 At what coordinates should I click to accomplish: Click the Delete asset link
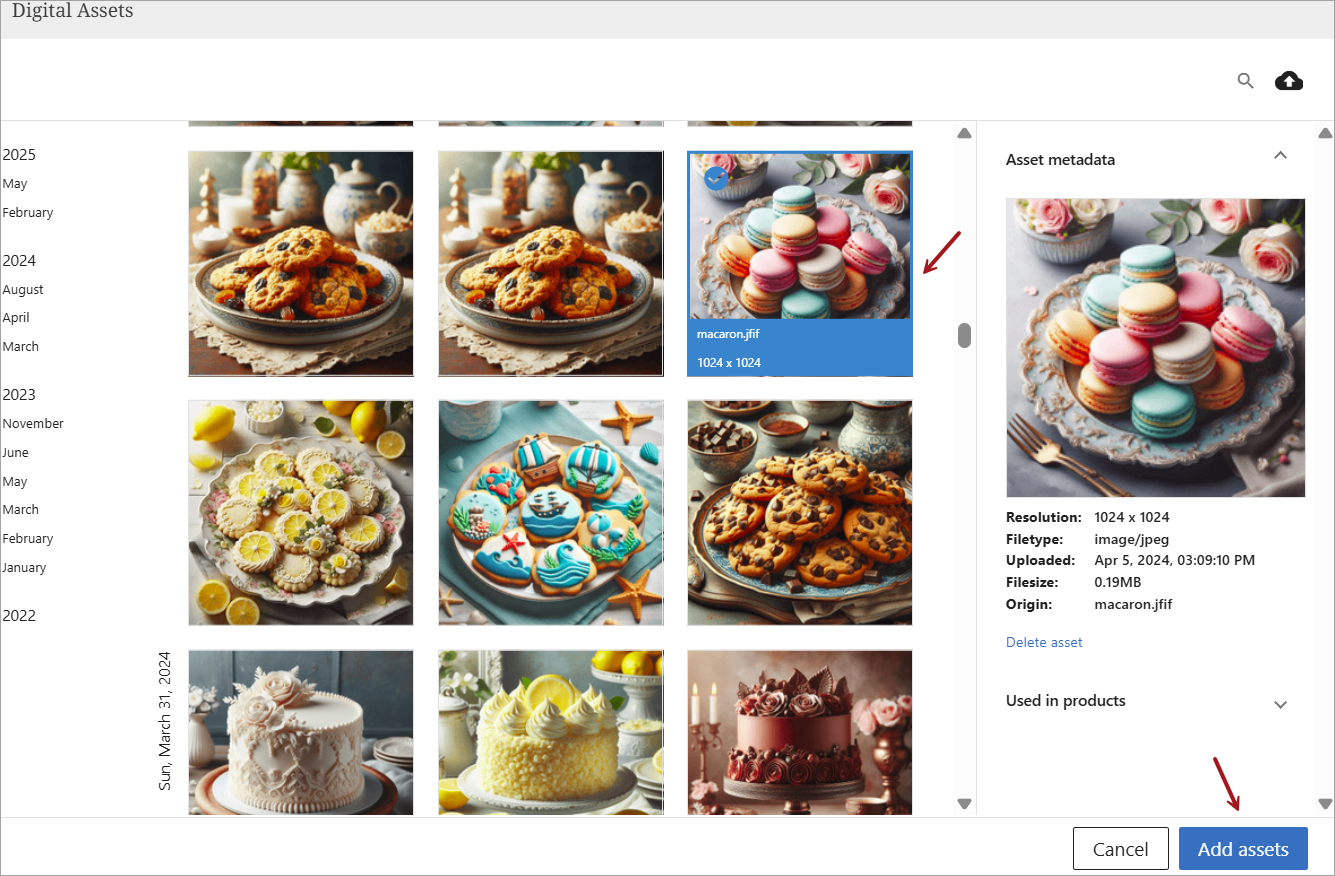(1044, 642)
